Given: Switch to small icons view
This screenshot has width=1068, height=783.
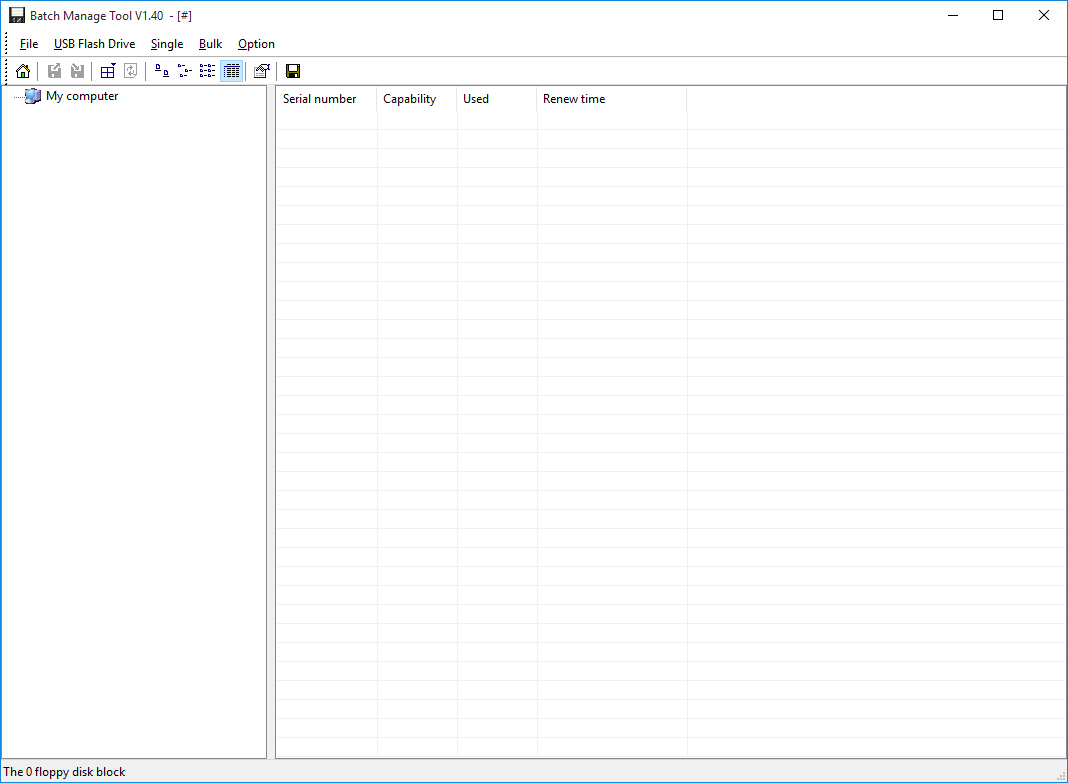Looking at the screenshot, I should pyautogui.click(x=185, y=71).
